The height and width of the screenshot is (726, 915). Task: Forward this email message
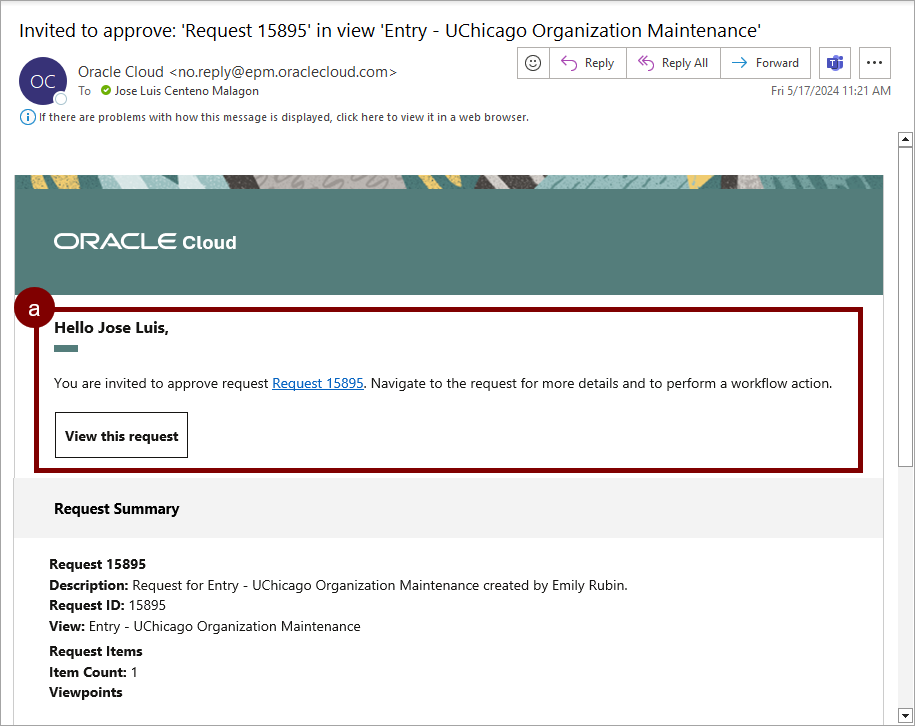coord(765,63)
